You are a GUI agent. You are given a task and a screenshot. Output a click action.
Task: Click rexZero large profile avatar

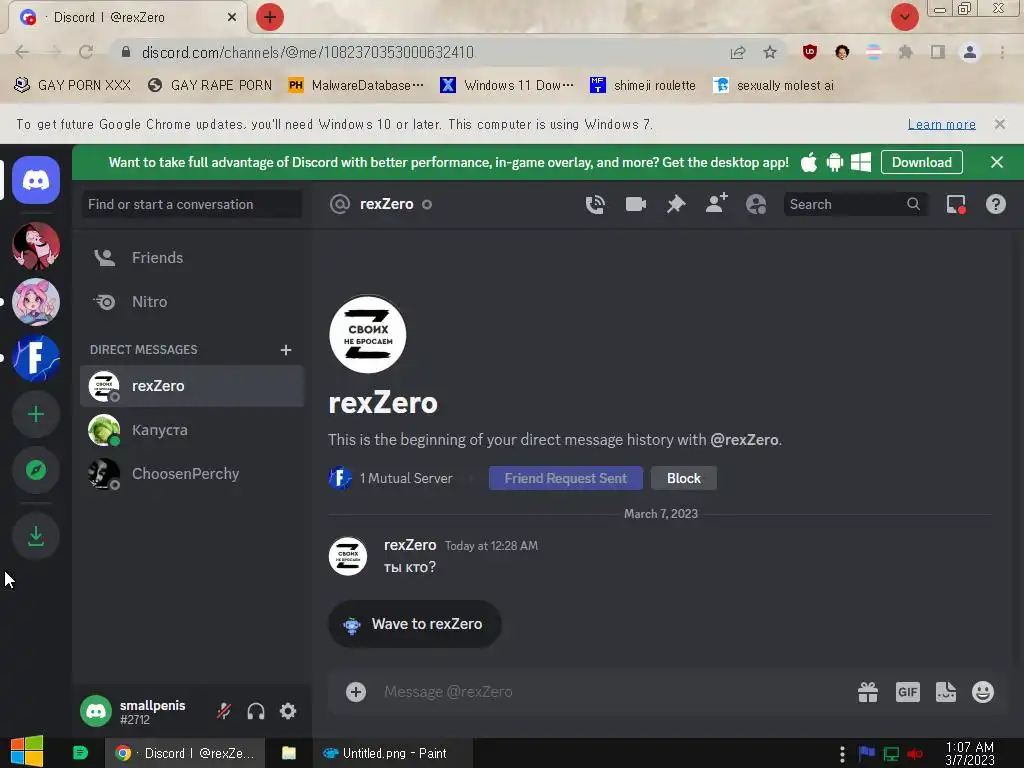[x=368, y=334]
